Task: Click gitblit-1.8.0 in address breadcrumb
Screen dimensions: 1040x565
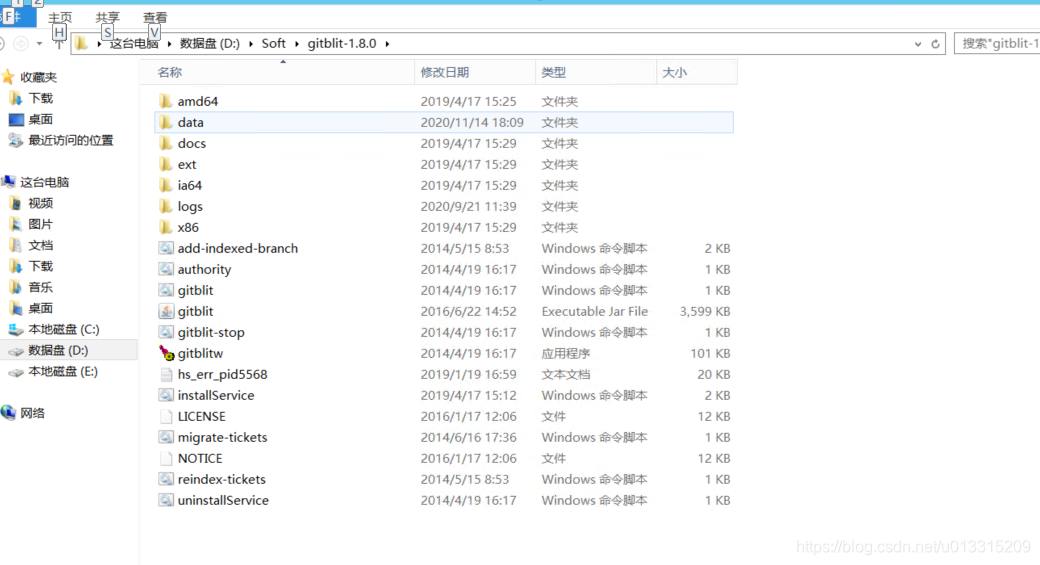Action: coord(342,44)
